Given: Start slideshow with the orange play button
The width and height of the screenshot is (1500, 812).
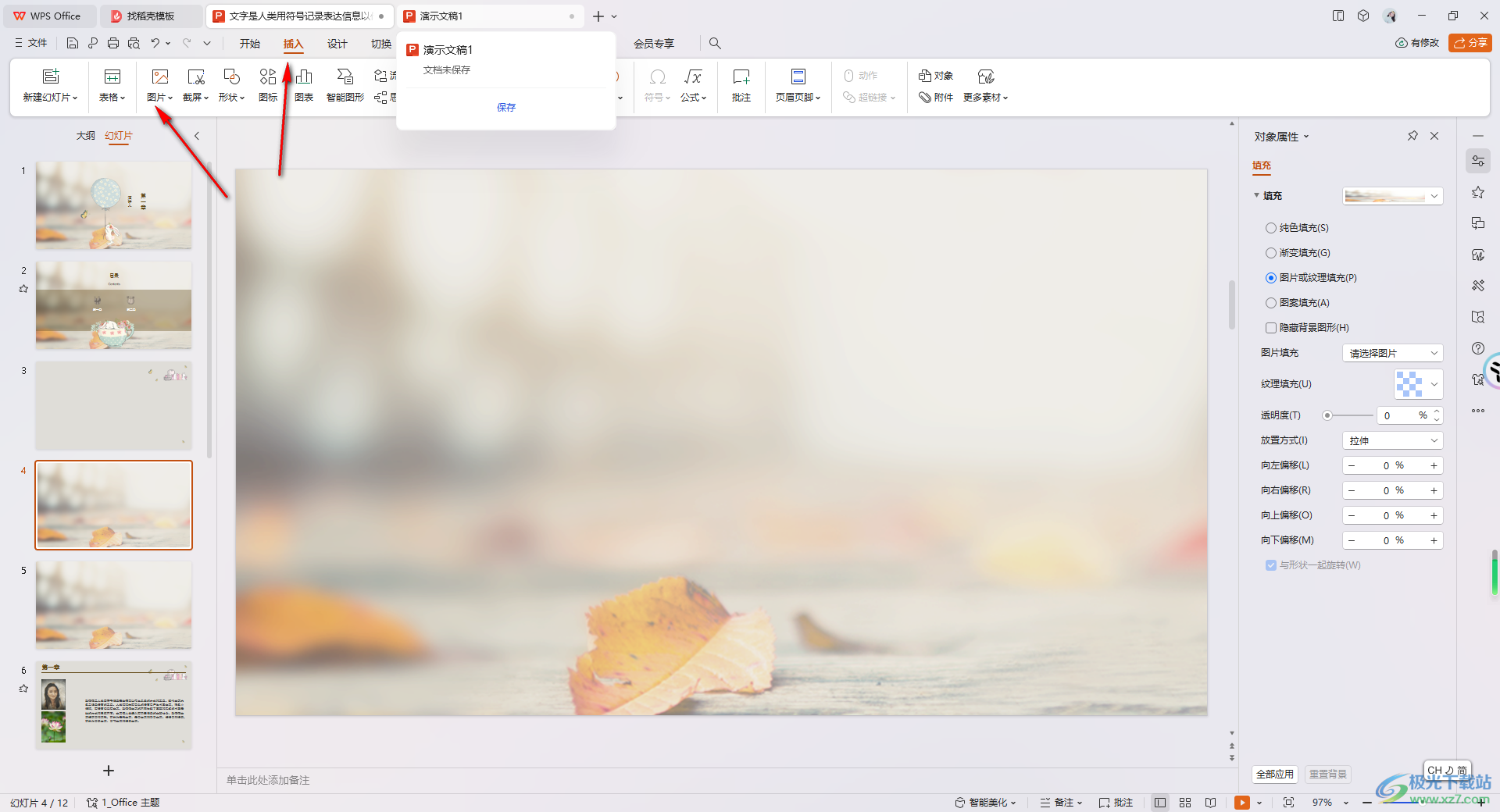Looking at the screenshot, I should (x=1242, y=803).
